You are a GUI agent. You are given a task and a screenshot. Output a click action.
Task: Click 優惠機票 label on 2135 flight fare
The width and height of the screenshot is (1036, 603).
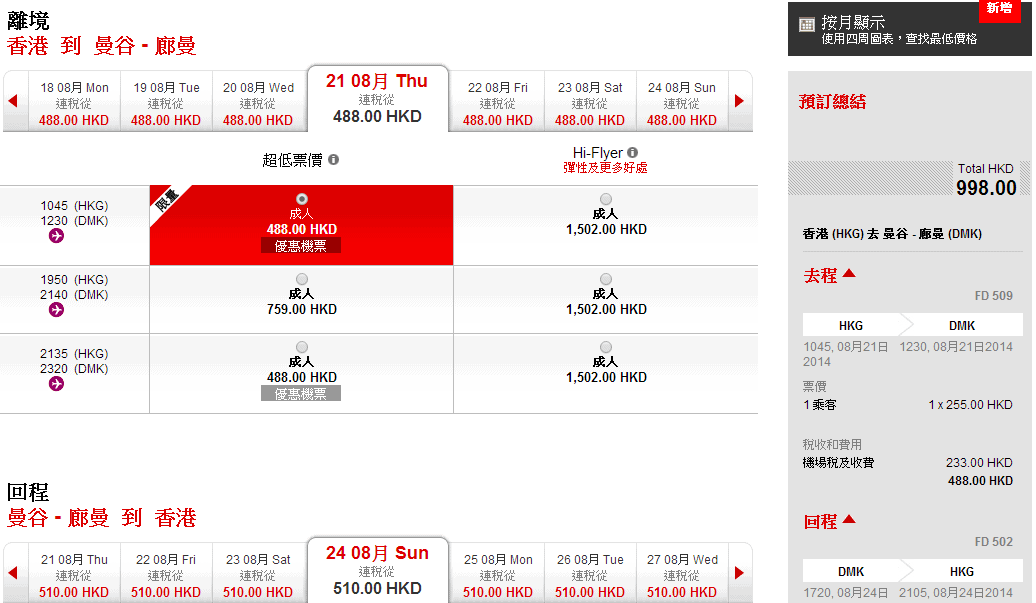pyautogui.click(x=301, y=394)
